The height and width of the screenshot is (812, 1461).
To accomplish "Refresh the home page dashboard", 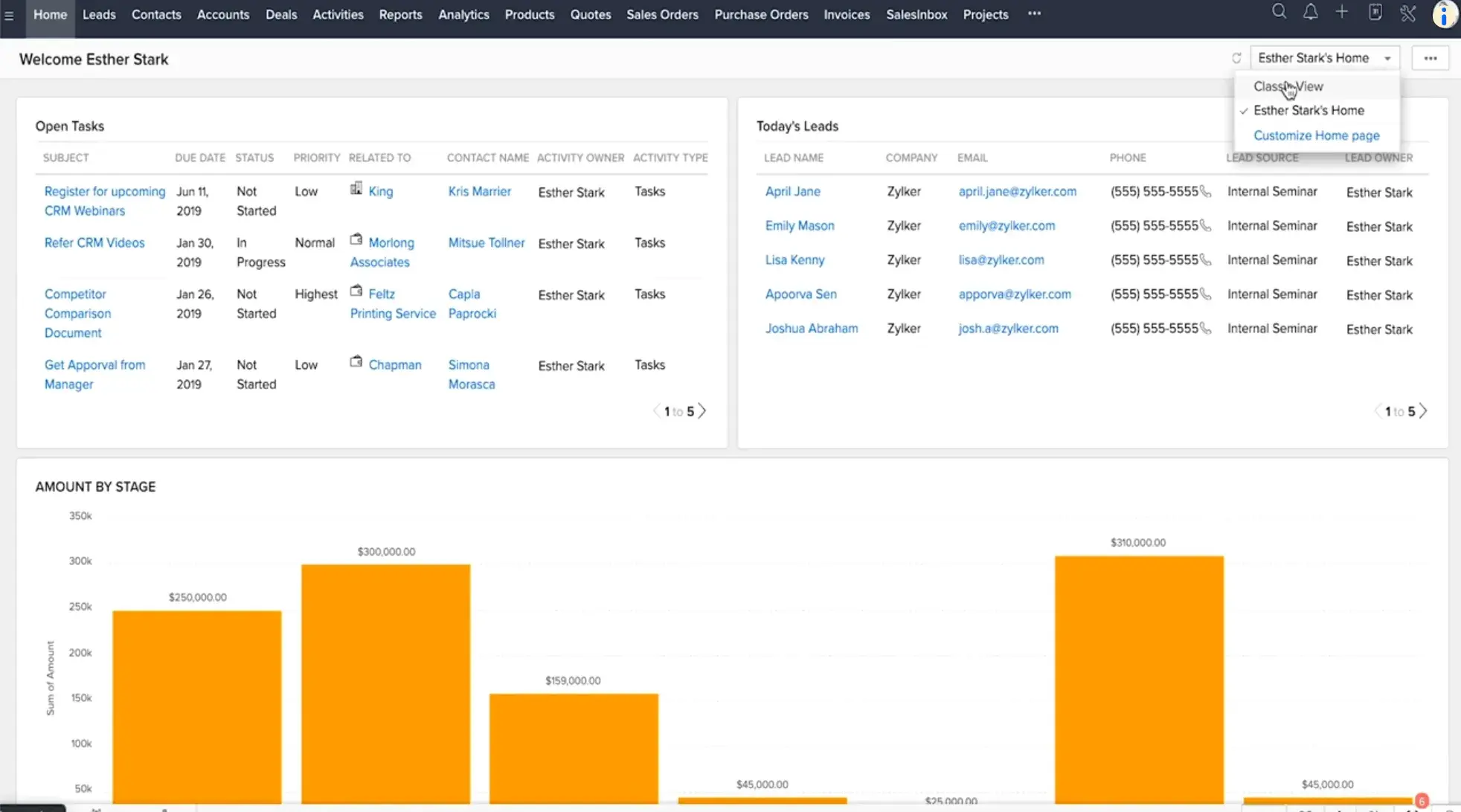I will (x=1236, y=58).
